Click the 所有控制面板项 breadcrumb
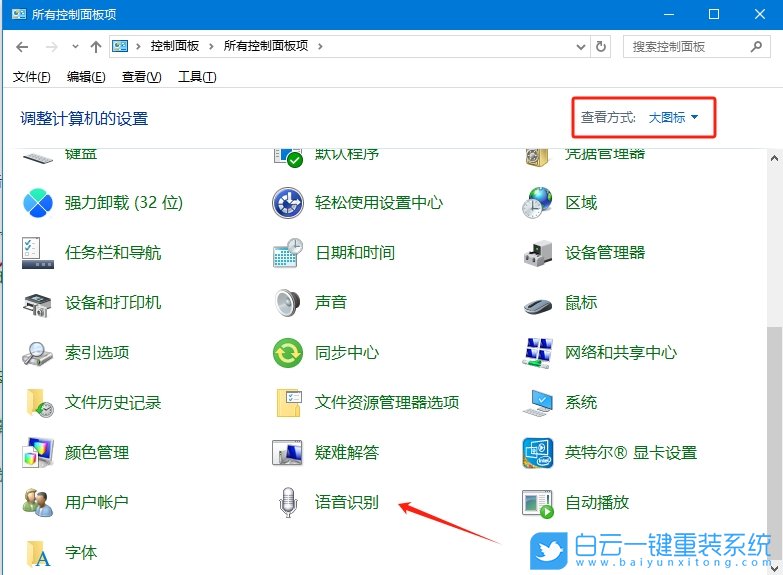 (266, 46)
